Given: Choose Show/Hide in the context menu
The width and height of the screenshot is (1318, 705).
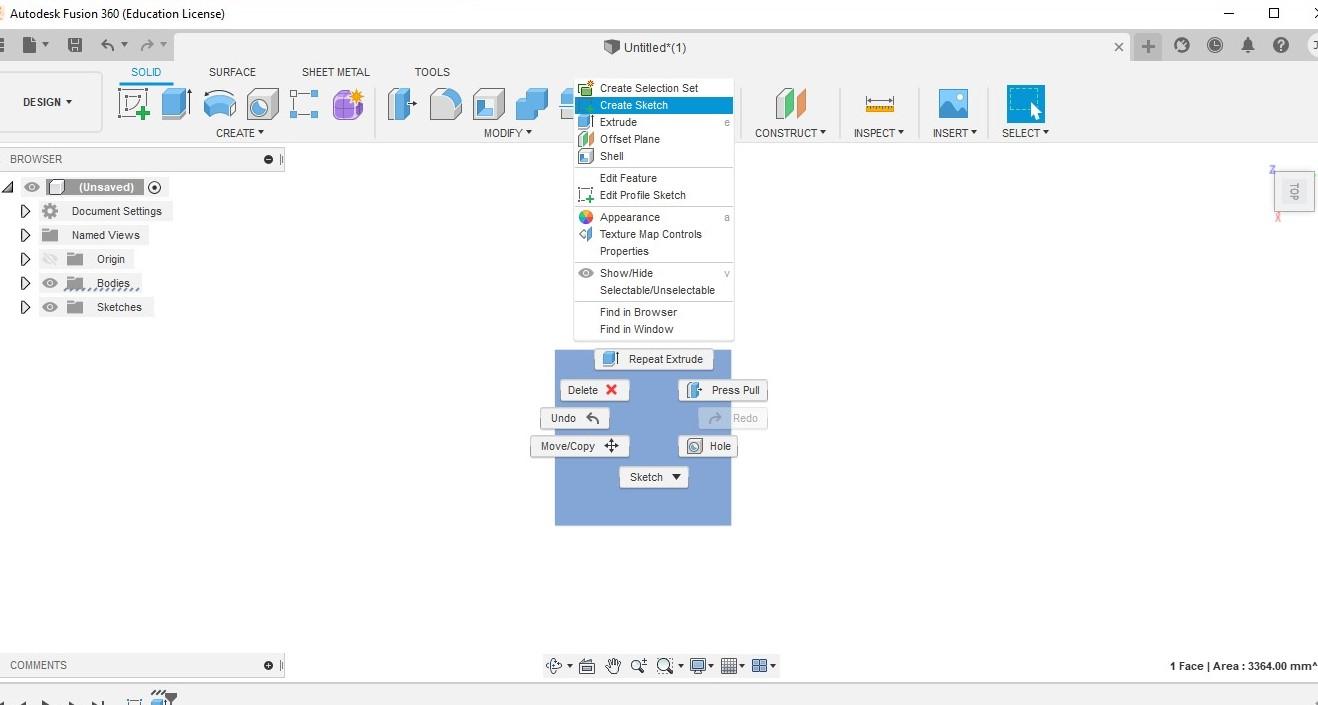Looking at the screenshot, I should coord(654,273).
